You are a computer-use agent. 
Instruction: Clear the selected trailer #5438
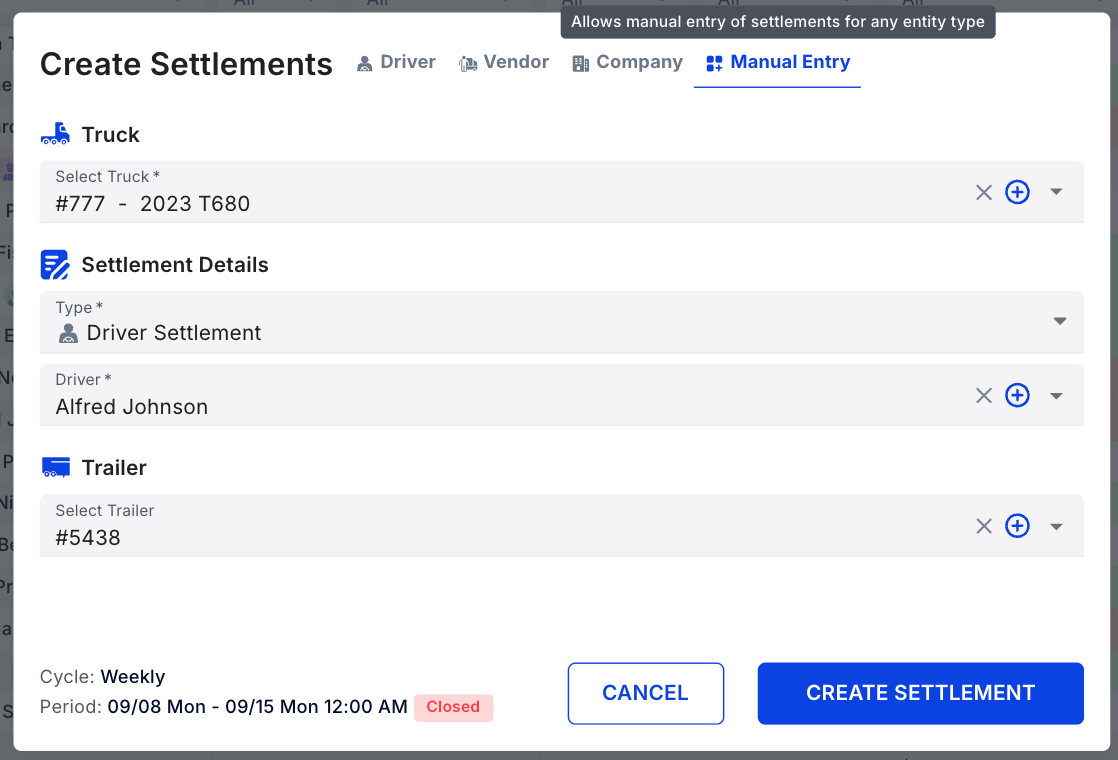click(x=984, y=527)
